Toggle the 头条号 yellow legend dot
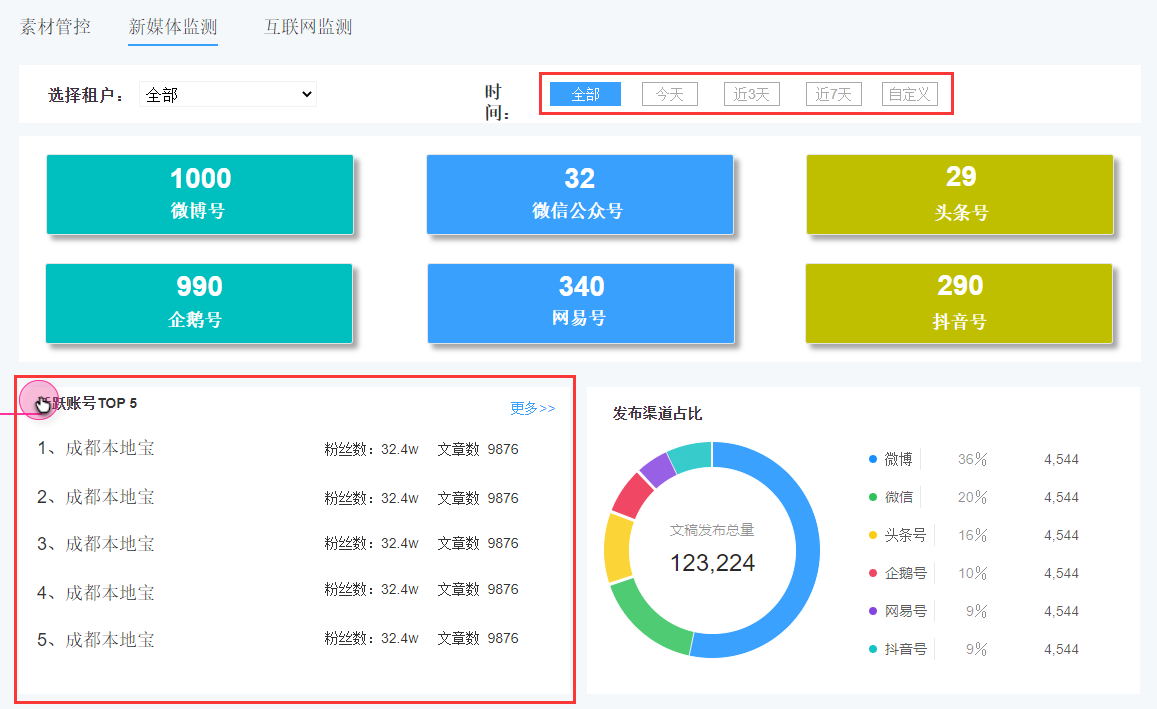 (x=873, y=536)
